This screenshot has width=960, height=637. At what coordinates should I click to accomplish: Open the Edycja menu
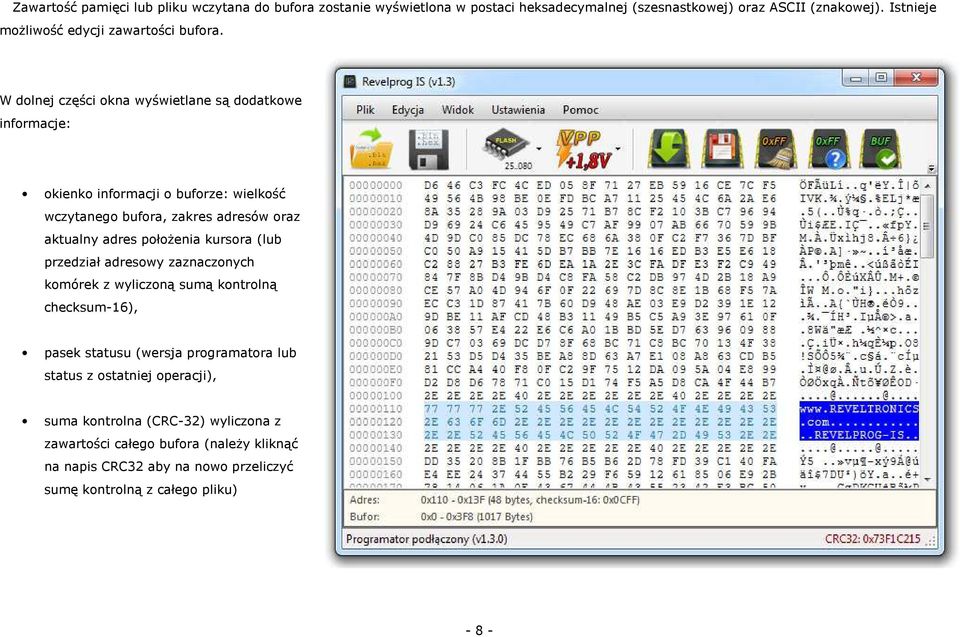pos(408,110)
